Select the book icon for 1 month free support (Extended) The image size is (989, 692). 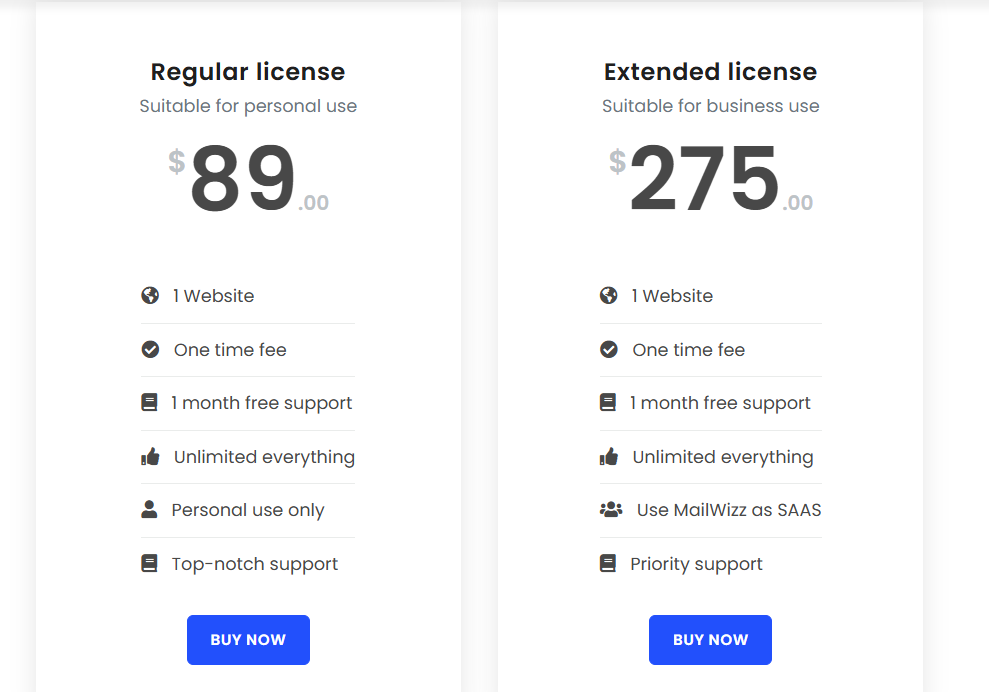(x=608, y=402)
